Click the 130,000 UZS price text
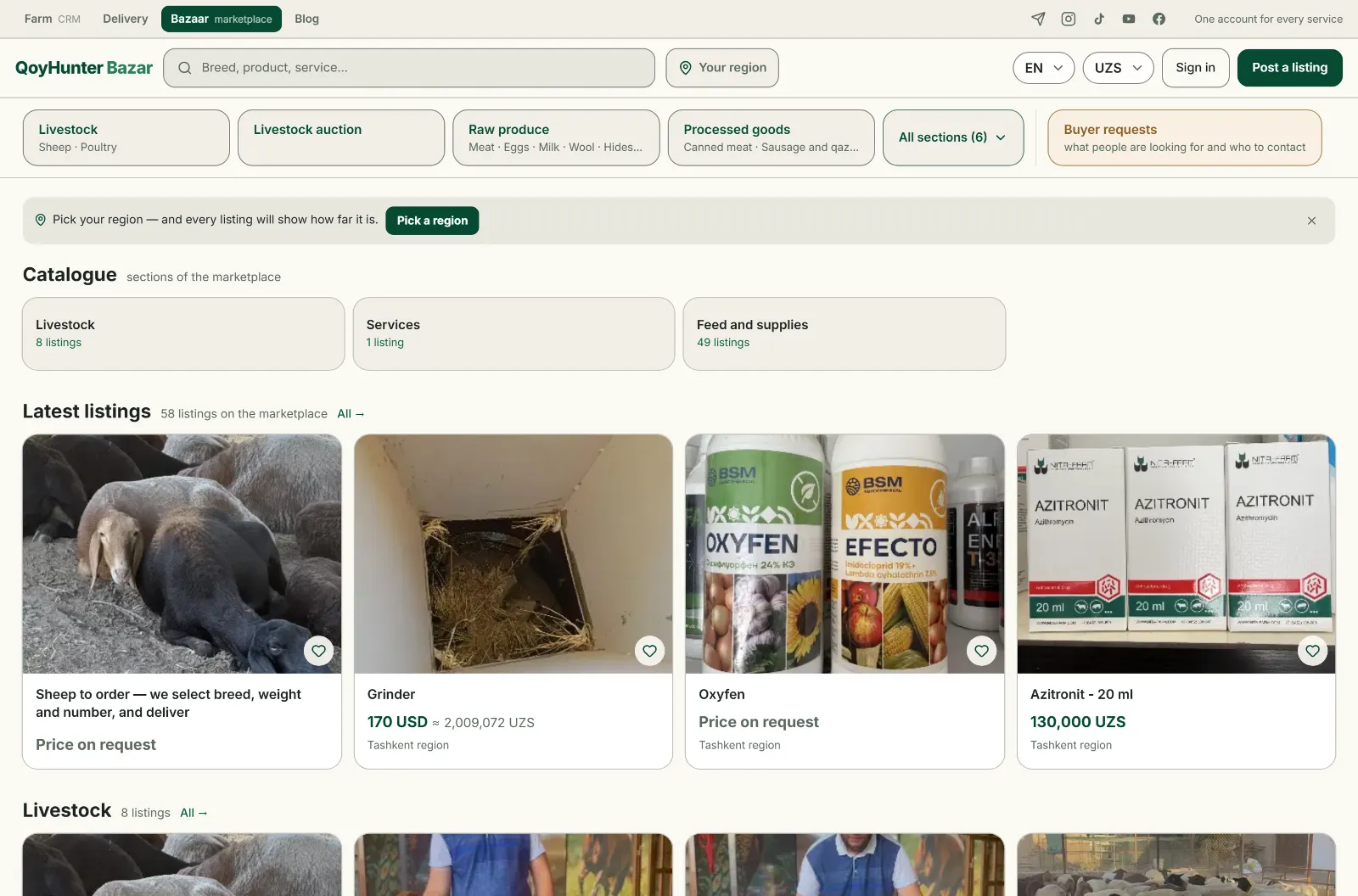 pyautogui.click(x=1078, y=722)
